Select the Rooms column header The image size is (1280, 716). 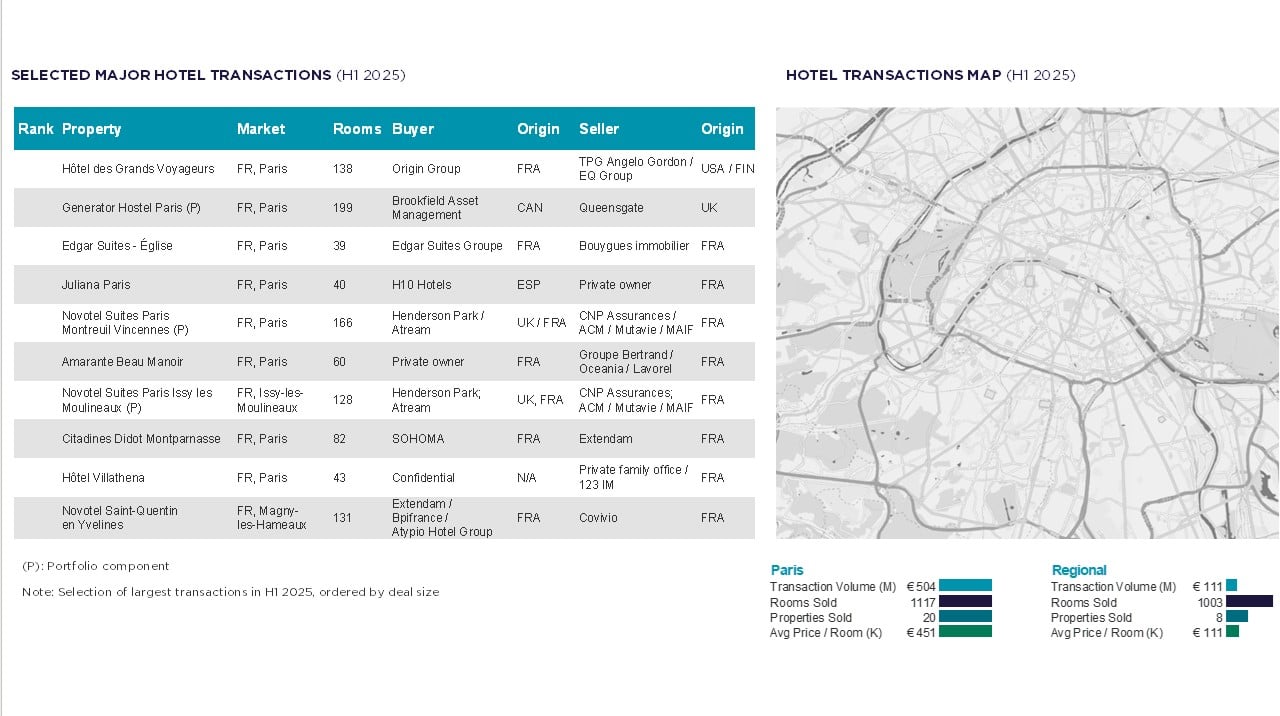coord(357,129)
